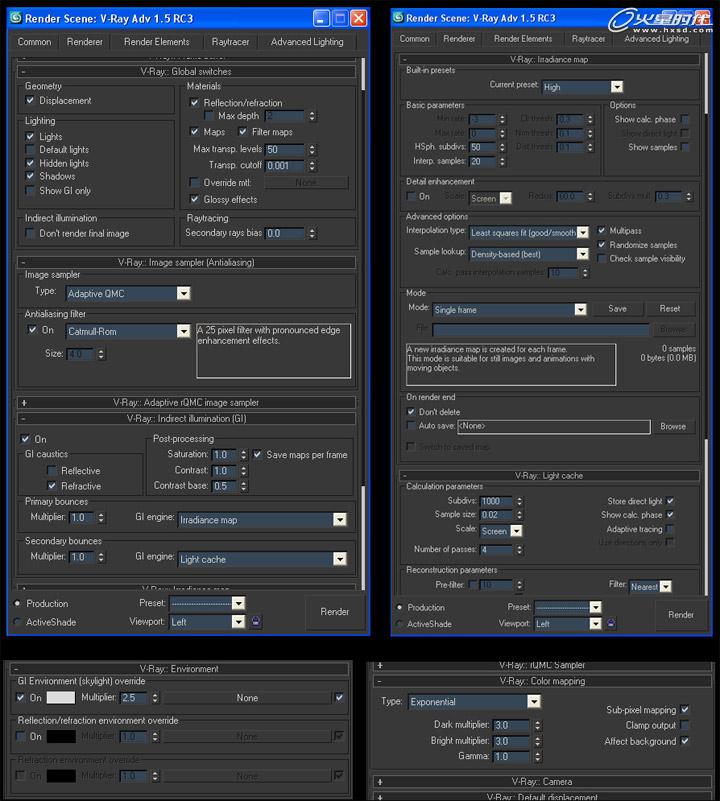Click the Light cache Subdivs field
The image size is (720, 801).
(496, 501)
